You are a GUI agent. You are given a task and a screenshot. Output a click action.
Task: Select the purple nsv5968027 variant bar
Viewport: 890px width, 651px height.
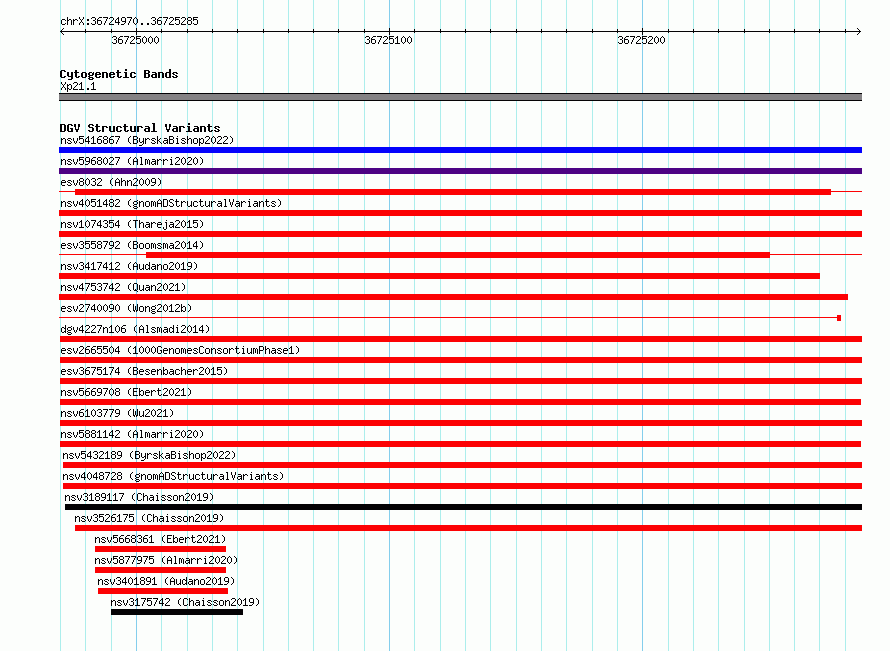click(x=460, y=171)
